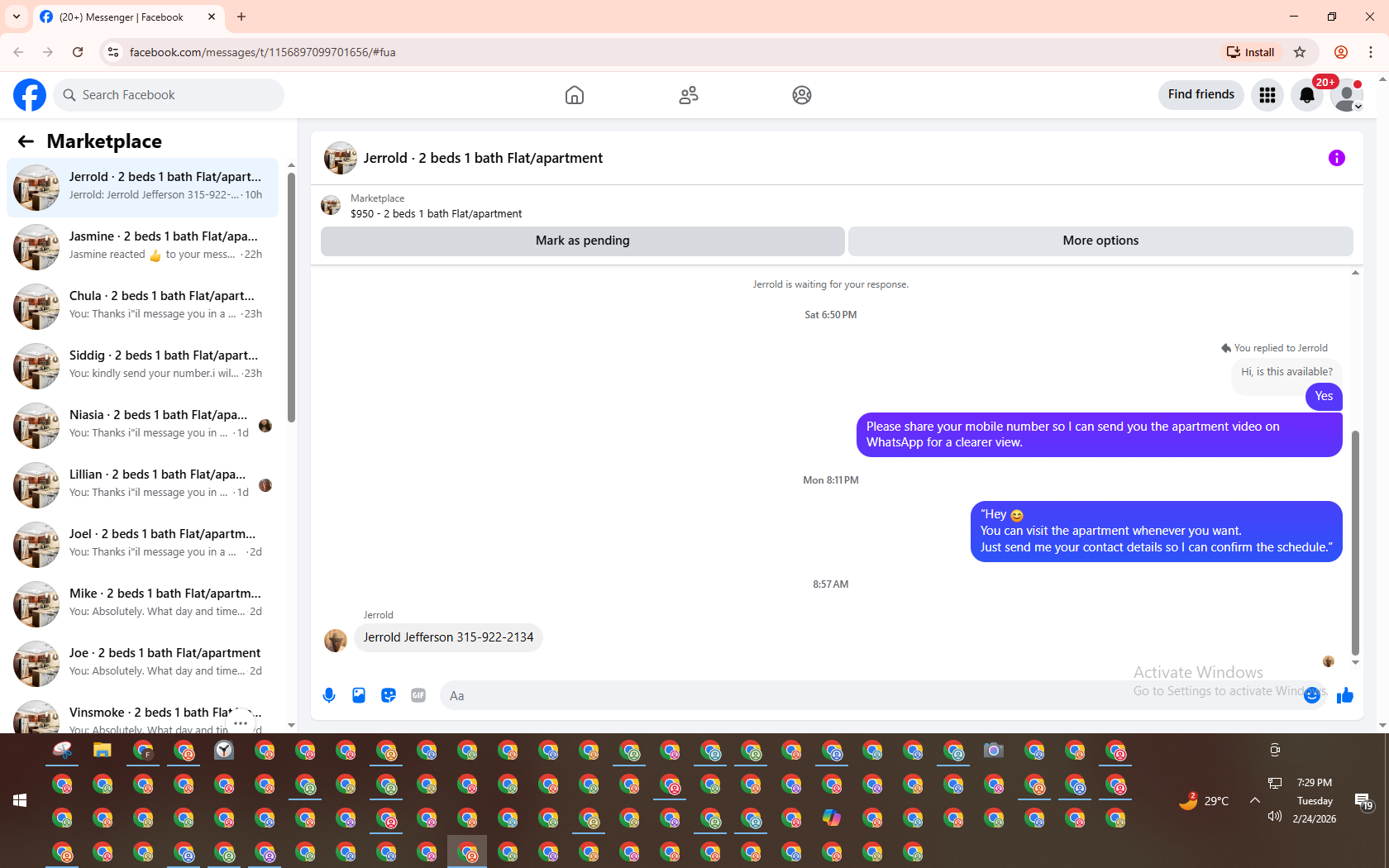This screenshot has height=868, width=1389.
Task: Click the $950 listing title link
Action: tap(436, 213)
